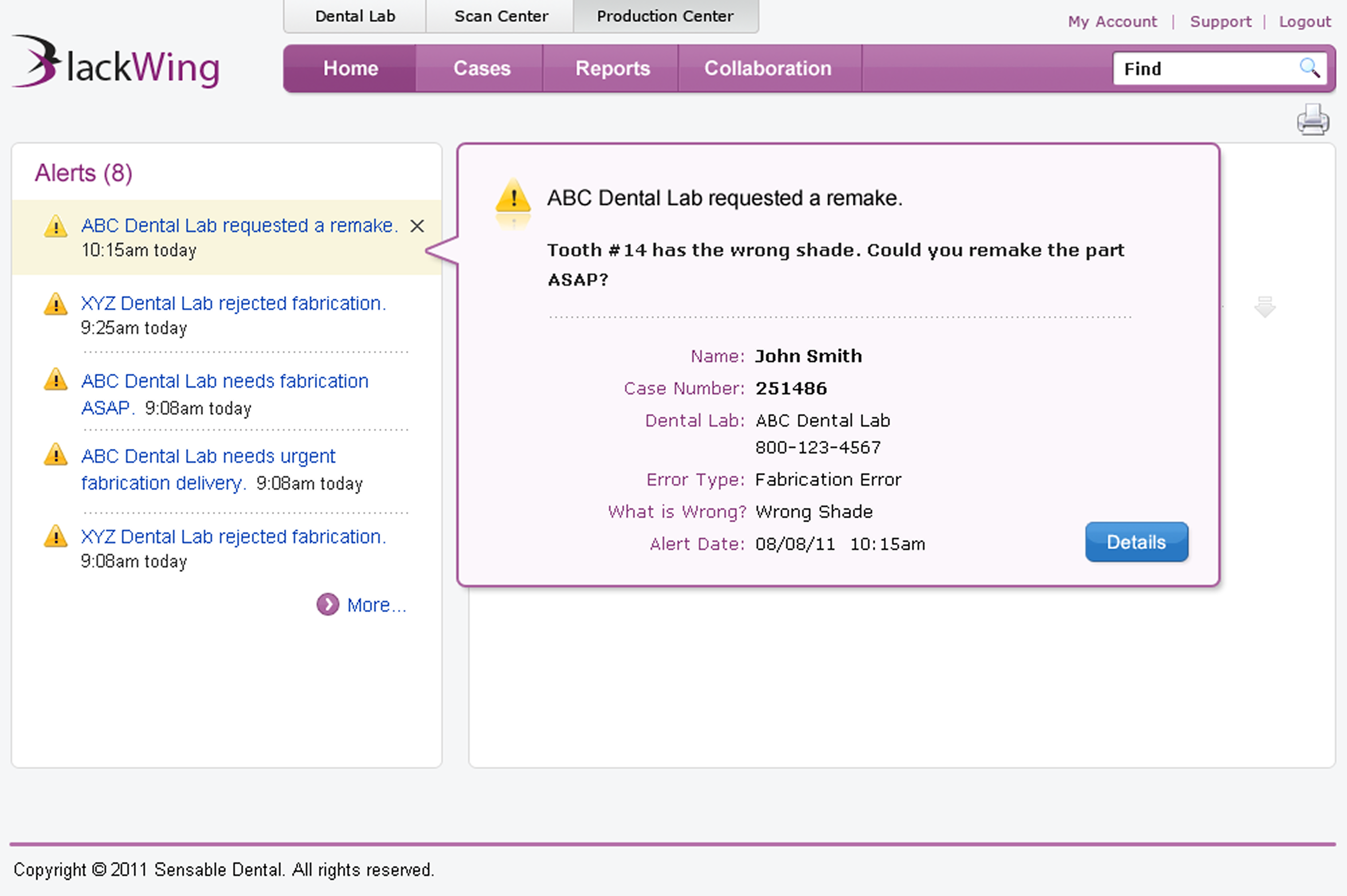Switch to the Dental Lab tab

point(355,16)
